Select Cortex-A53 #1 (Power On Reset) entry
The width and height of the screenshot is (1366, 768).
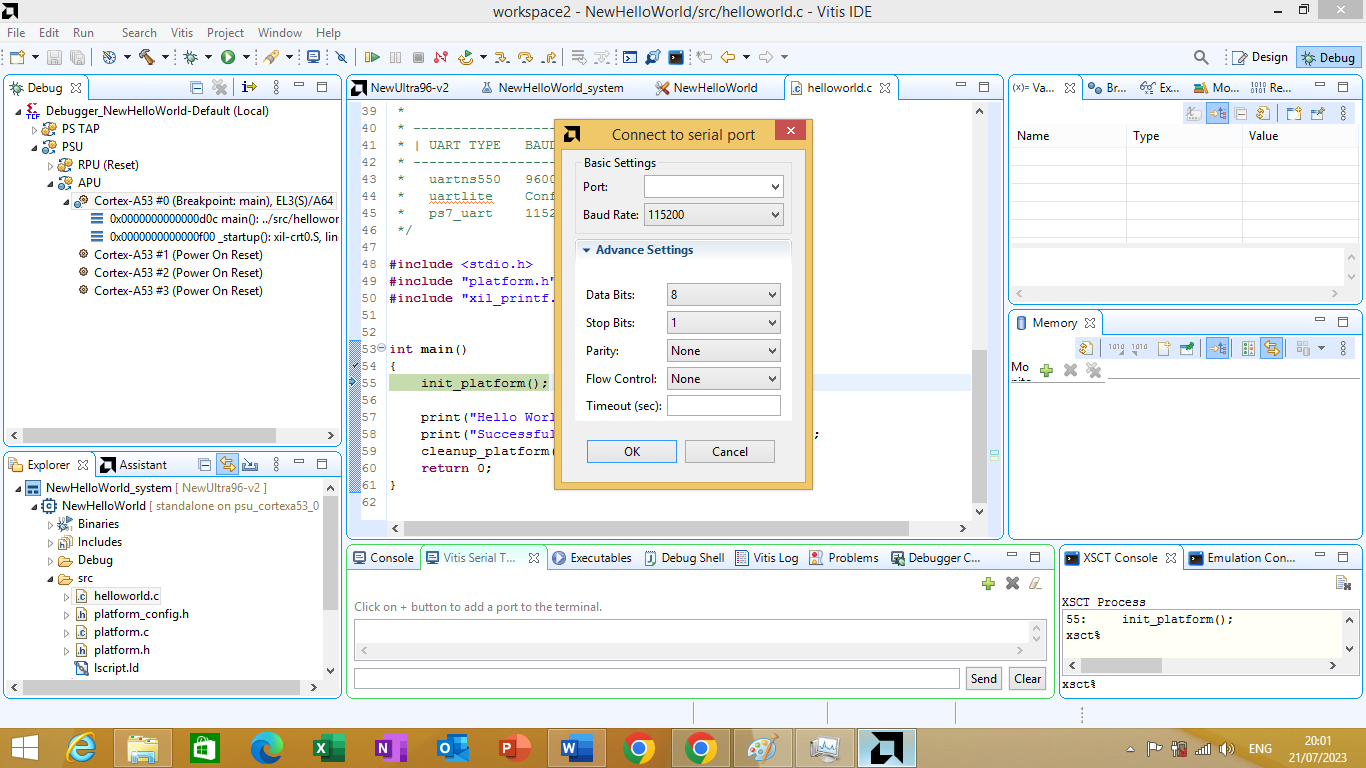(x=178, y=255)
